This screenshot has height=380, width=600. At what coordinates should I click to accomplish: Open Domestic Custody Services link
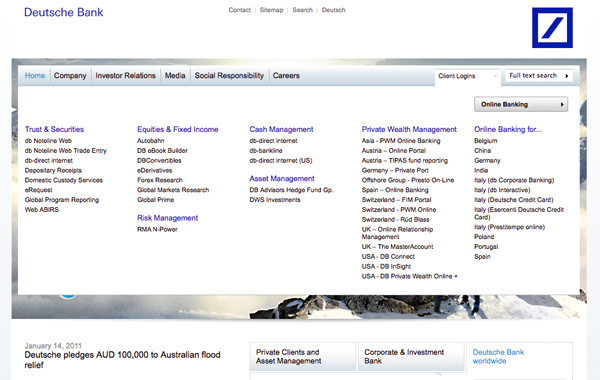point(64,180)
